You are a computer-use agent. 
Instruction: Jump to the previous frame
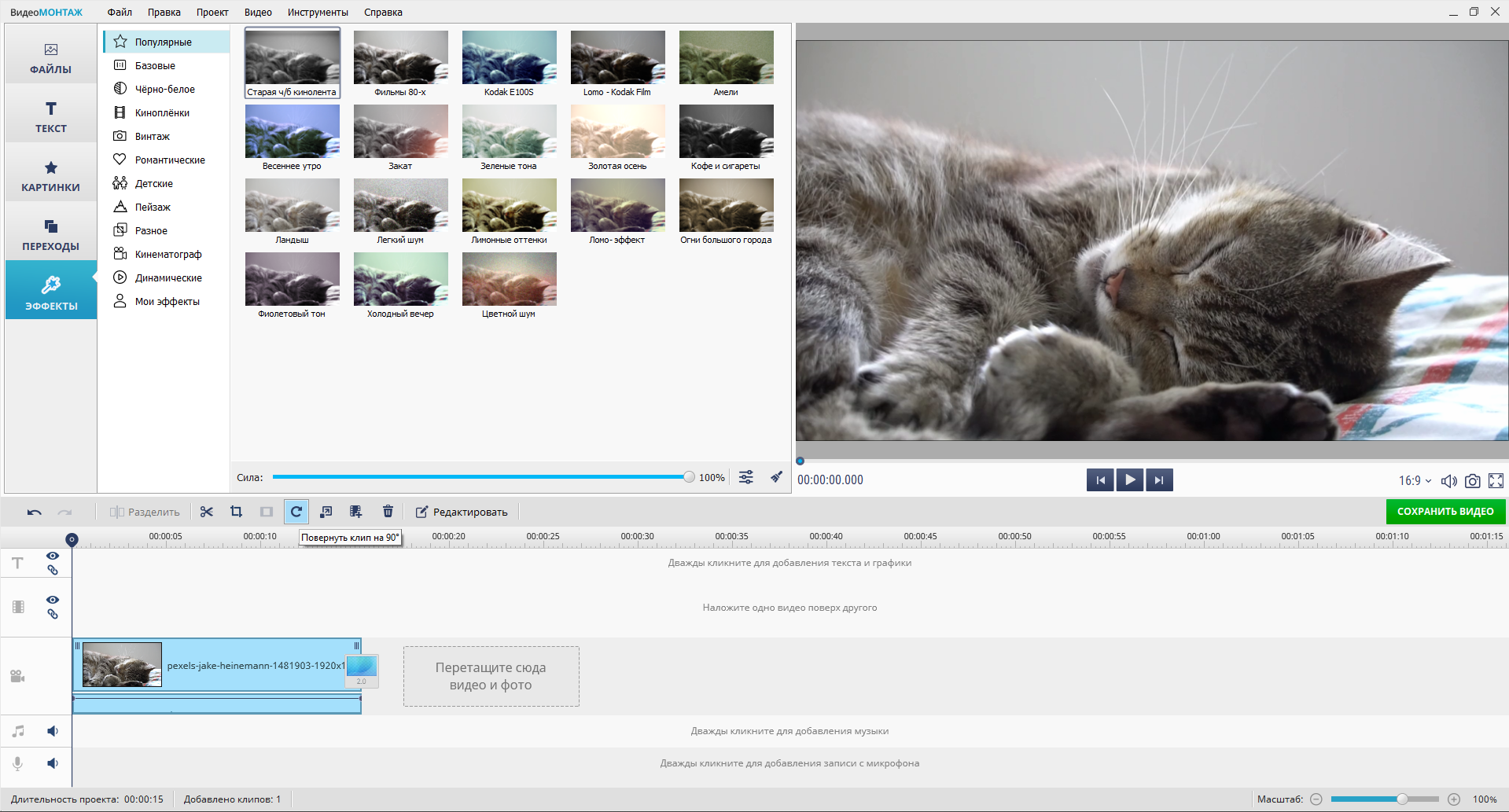[1100, 480]
